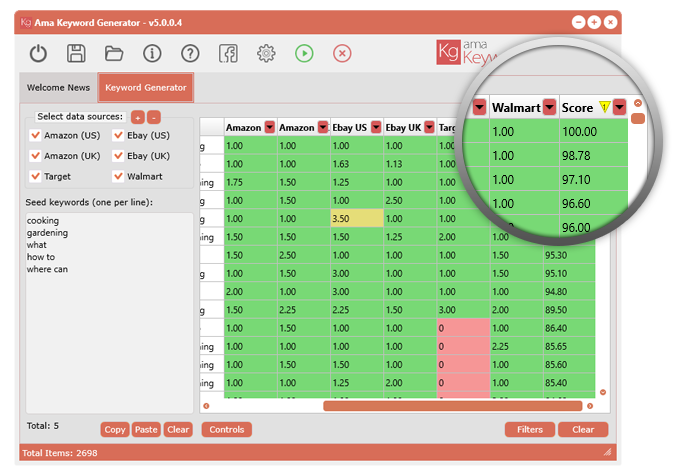Uncheck Amazon (UK) data source
The image size is (676, 476).
[x=36, y=156]
